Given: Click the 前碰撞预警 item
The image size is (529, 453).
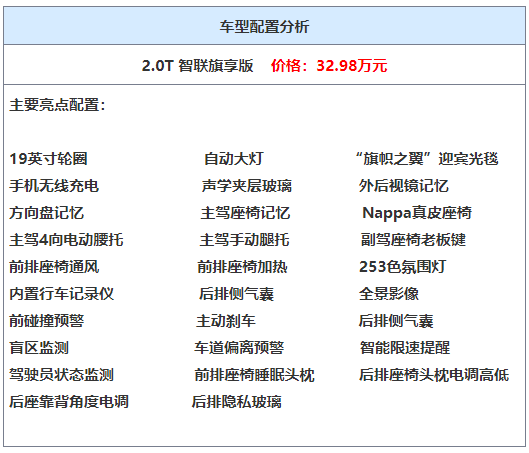Looking at the screenshot, I should coord(47,321).
